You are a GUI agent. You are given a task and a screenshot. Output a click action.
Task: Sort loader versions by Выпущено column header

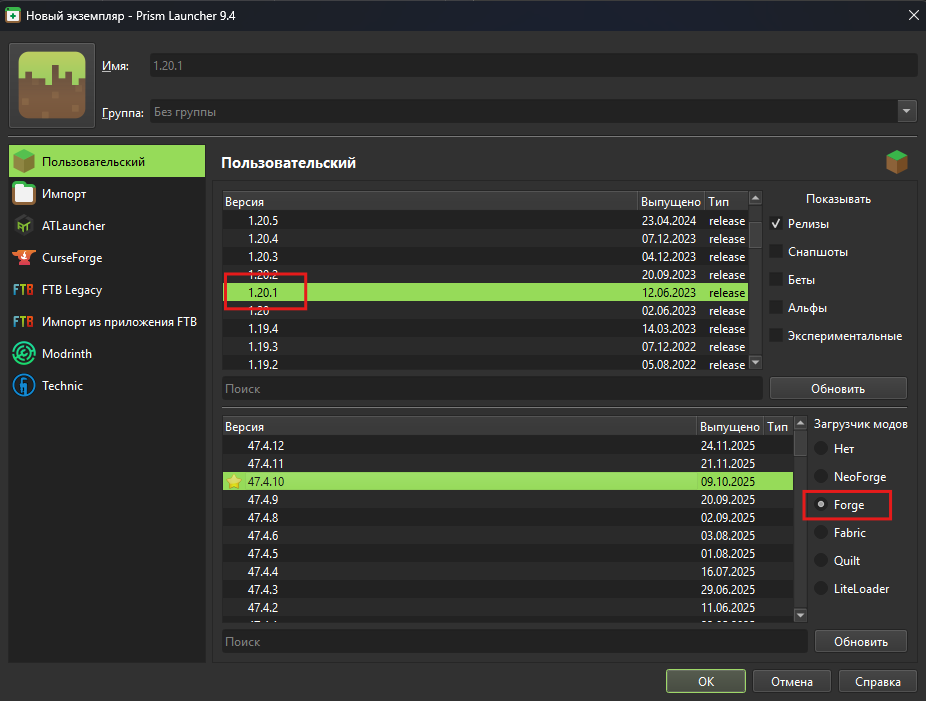click(729, 426)
